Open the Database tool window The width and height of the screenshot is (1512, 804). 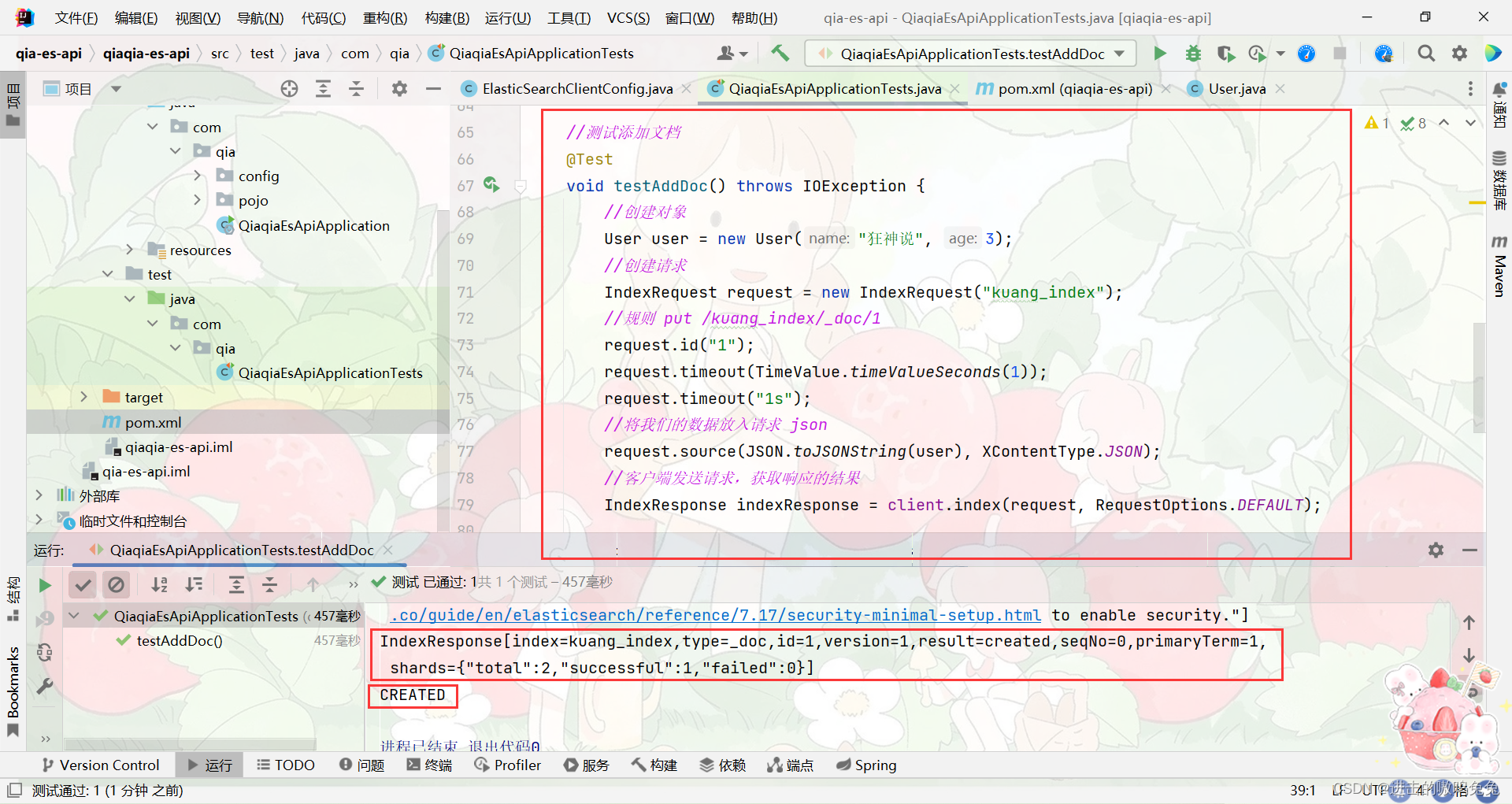1499,180
